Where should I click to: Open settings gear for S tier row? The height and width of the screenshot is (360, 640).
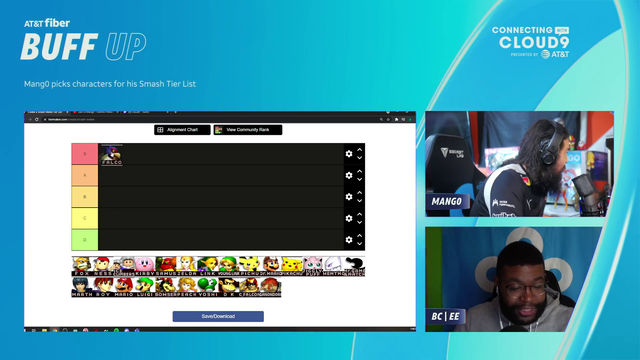tap(349, 154)
